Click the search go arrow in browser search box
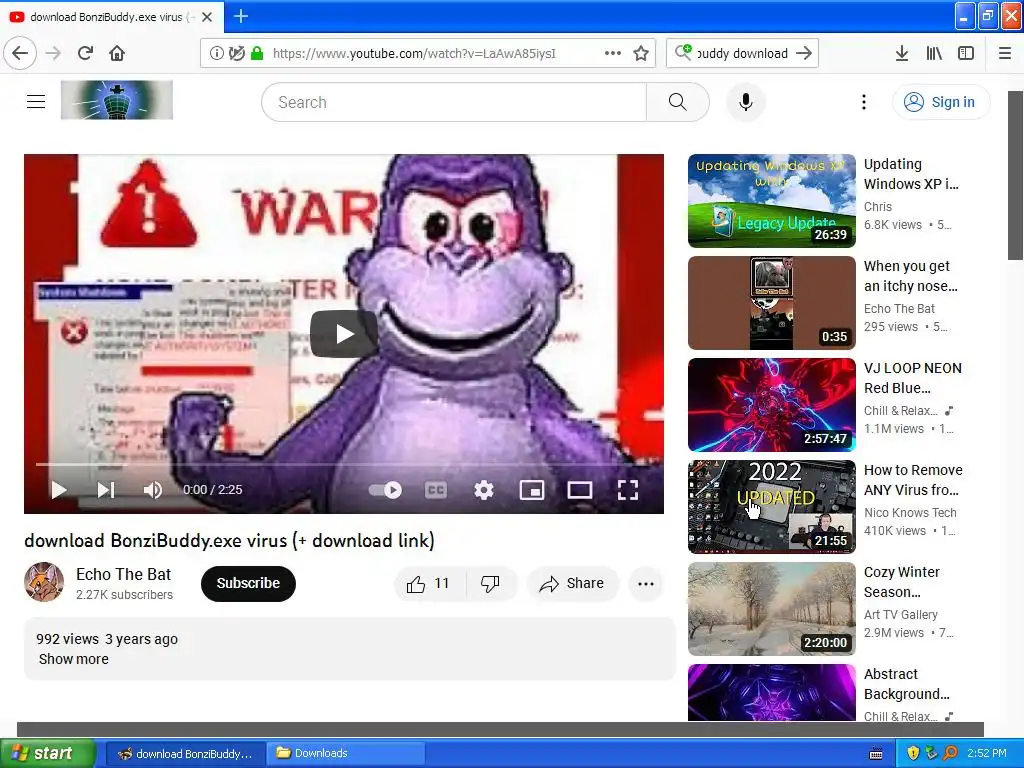Viewport: 1024px width, 768px height. (804, 53)
